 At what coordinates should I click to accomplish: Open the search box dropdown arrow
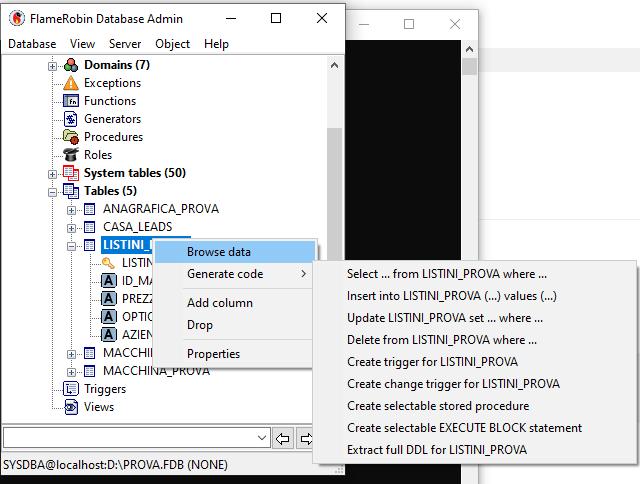pos(262,438)
